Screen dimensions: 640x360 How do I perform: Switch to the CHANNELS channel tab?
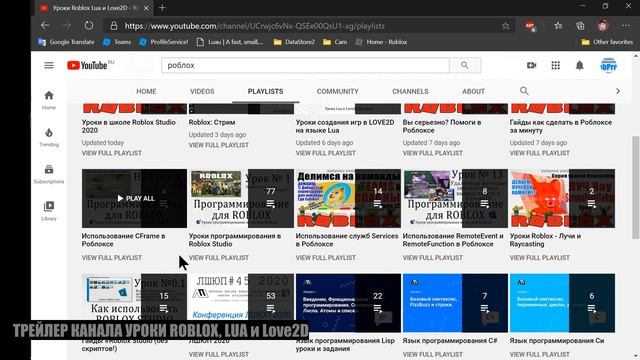pyautogui.click(x=410, y=91)
